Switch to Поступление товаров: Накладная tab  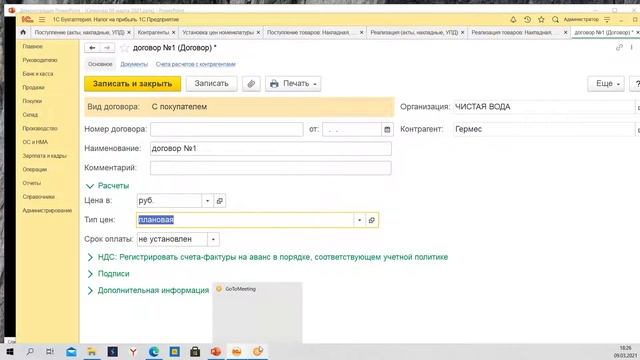click(311, 32)
